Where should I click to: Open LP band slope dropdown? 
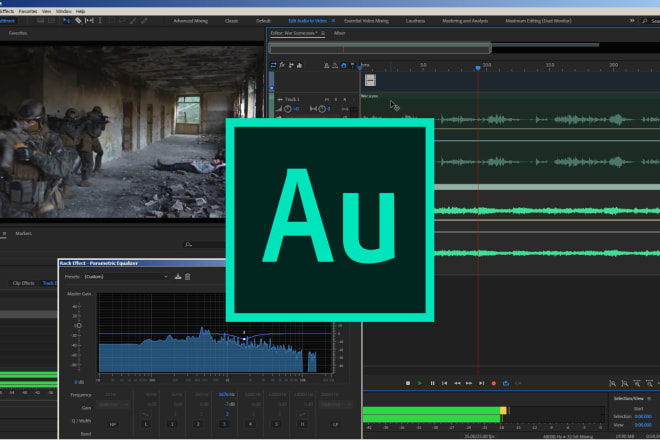click(335, 404)
